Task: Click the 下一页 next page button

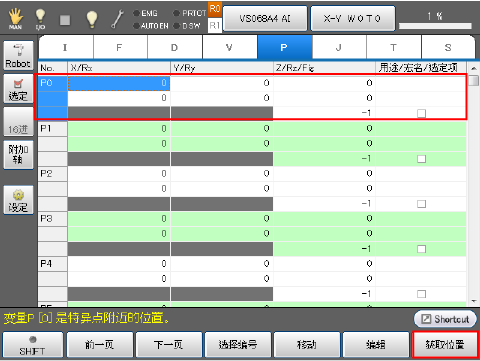Action: 168,345
